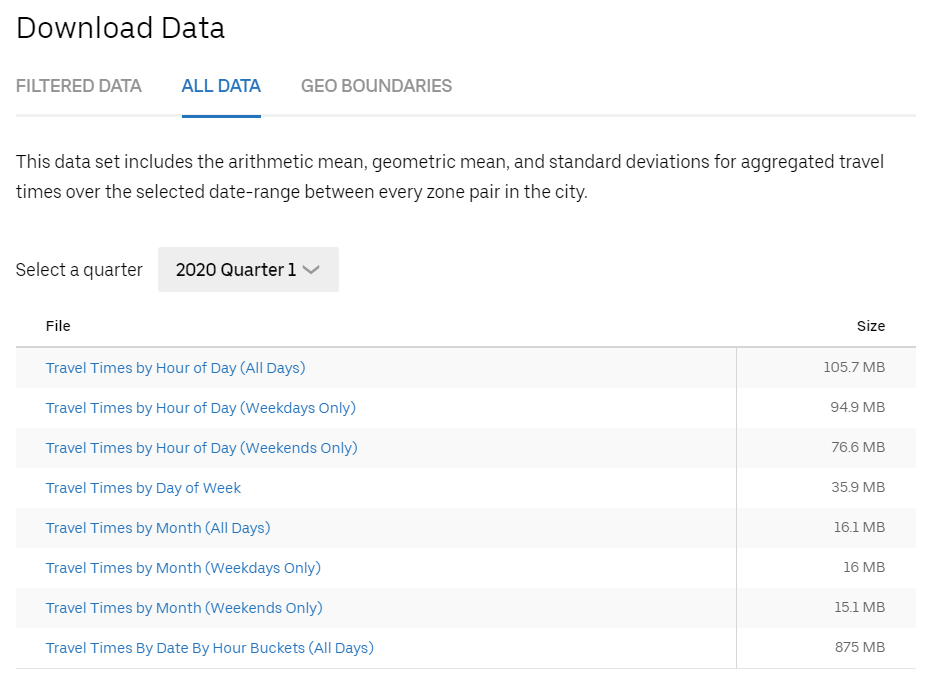
Task: Select the All Data tab
Action: click(x=221, y=86)
